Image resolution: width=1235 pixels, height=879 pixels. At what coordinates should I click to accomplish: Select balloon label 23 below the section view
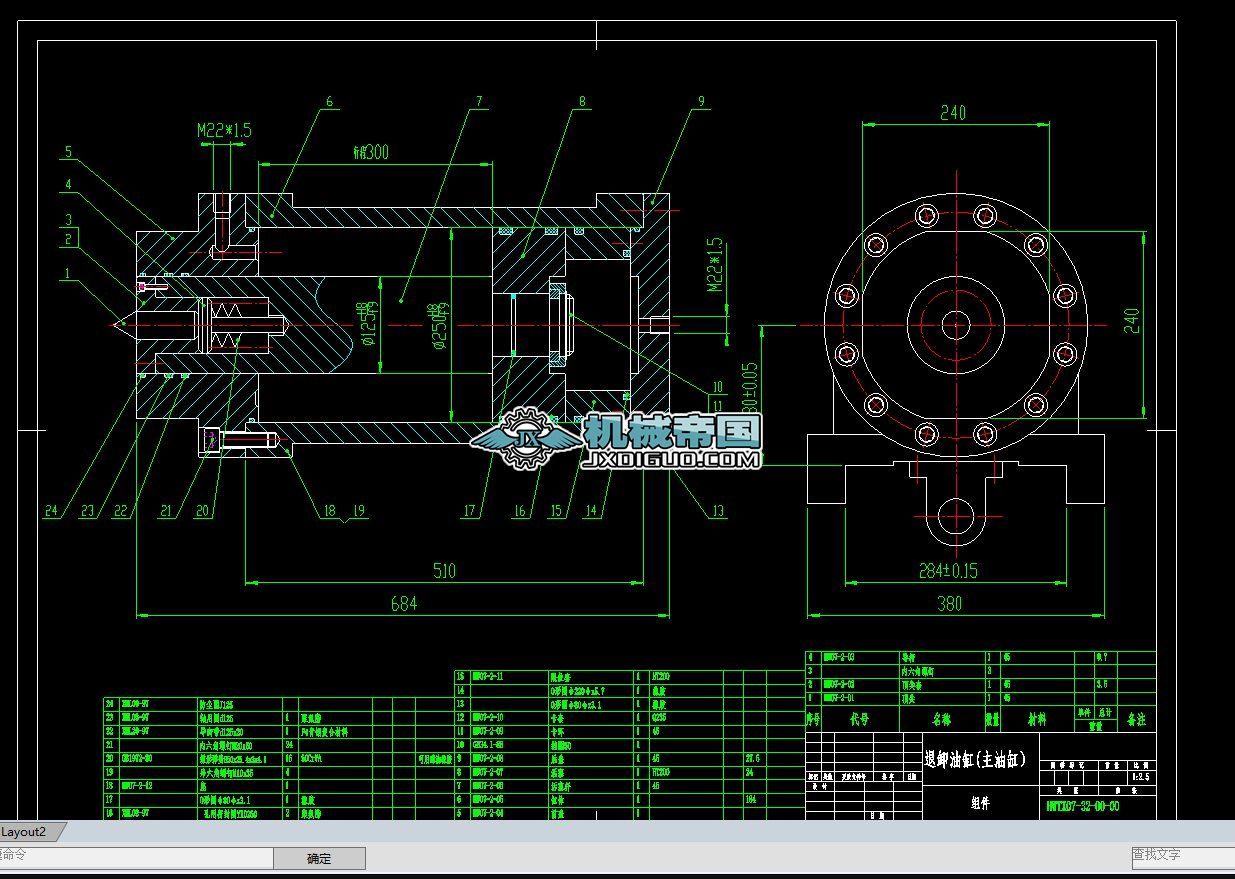pyautogui.click(x=87, y=511)
